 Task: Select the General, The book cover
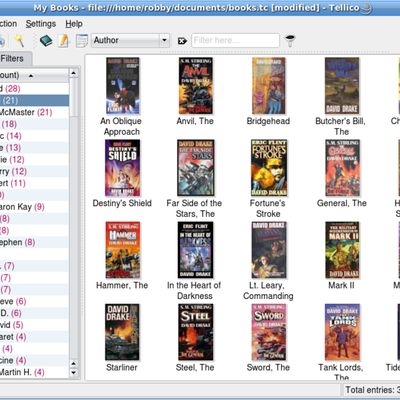(342, 168)
